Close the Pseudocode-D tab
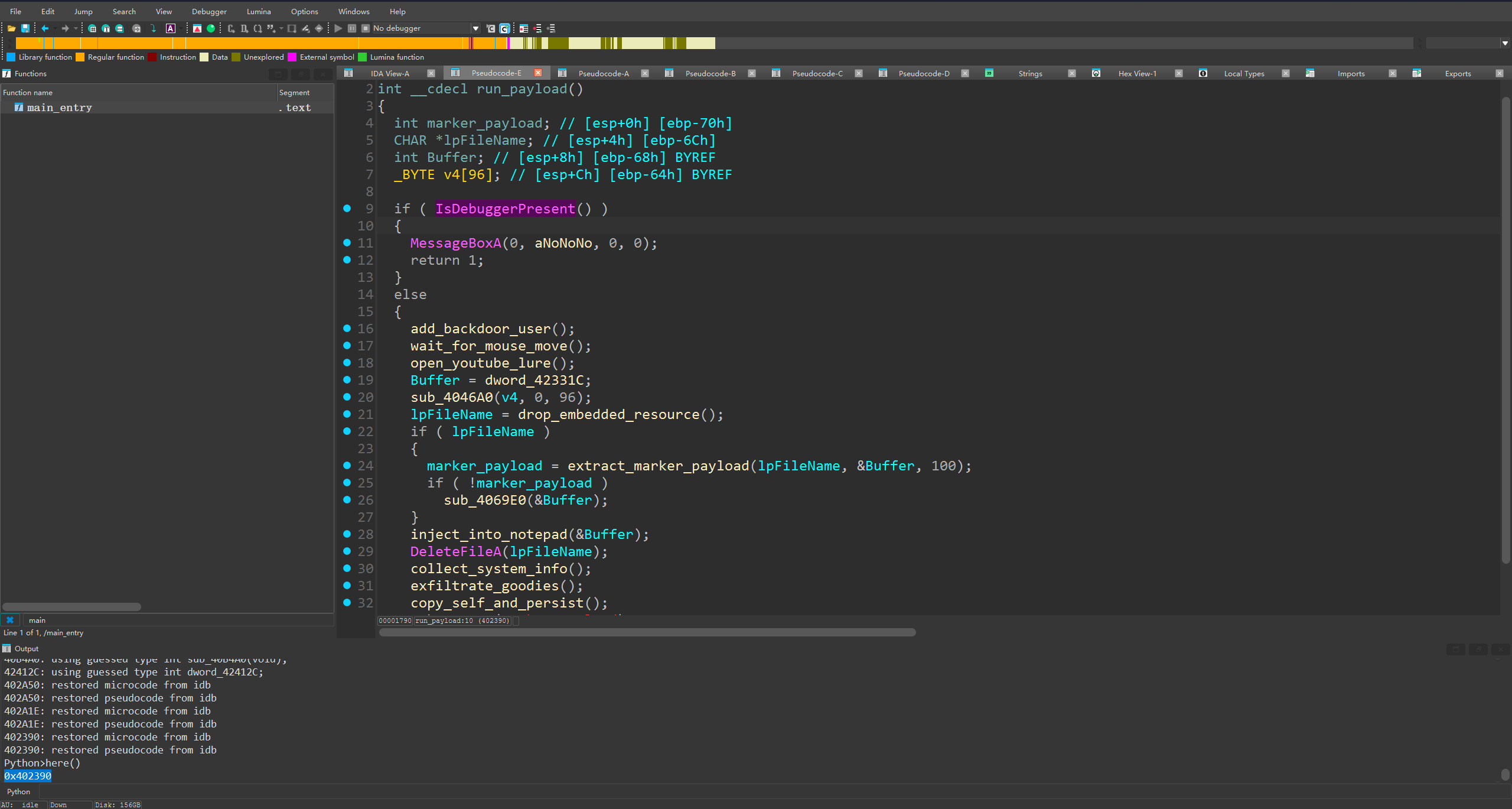The width and height of the screenshot is (1512, 809). coord(965,73)
